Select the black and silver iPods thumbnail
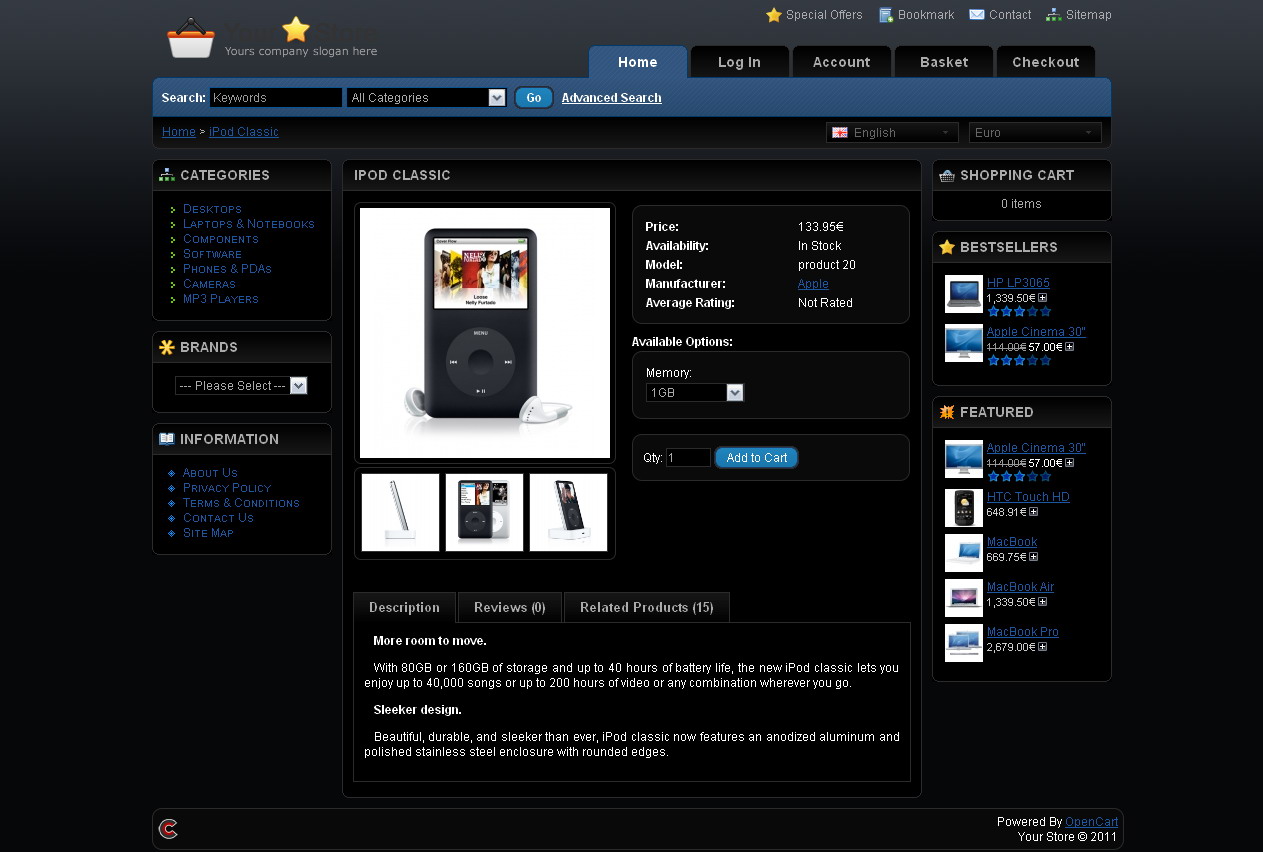The width and height of the screenshot is (1263, 852). coord(484,513)
